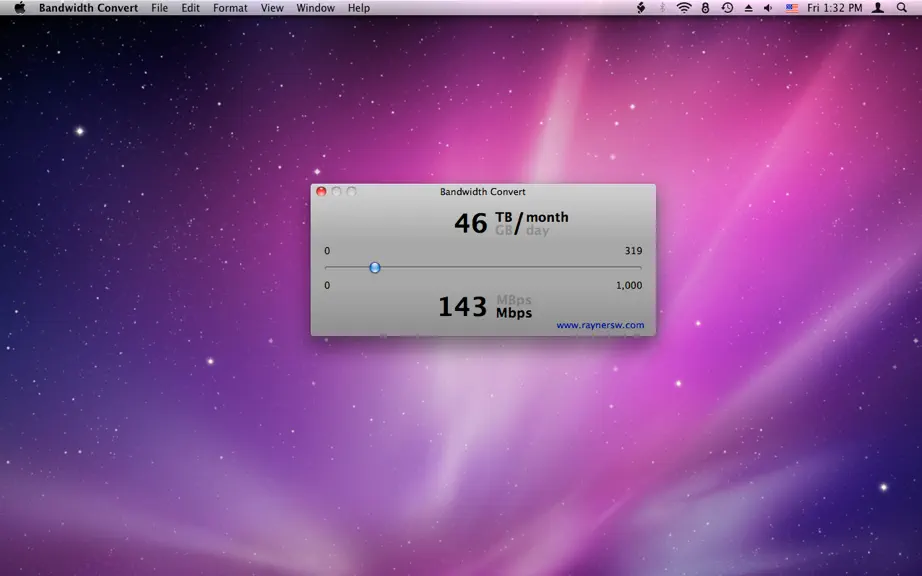The width and height of the screenshot is (922, 576).
Task: Click the blue bandwidth slider knob
Action: (375, 268)
